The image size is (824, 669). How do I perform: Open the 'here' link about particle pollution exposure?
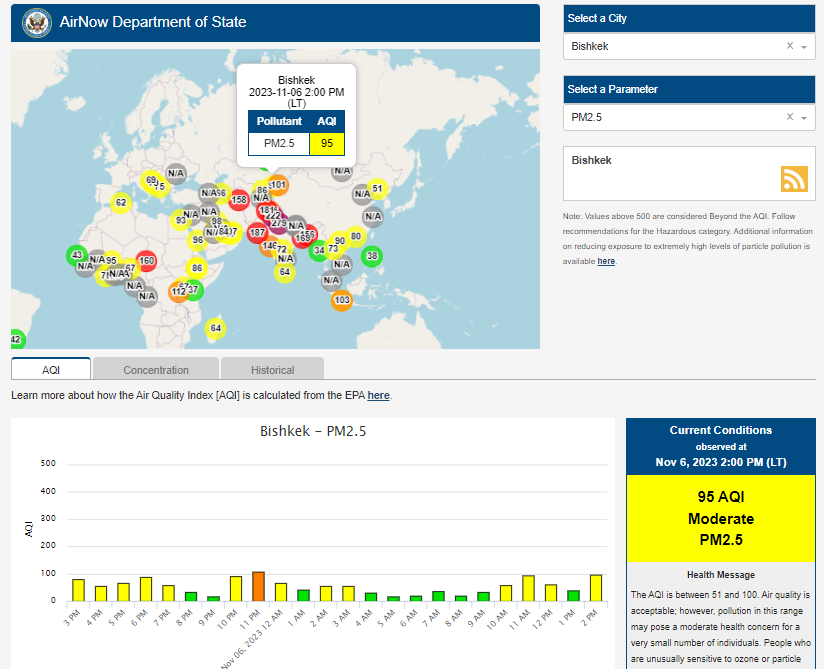coord(606,261)
